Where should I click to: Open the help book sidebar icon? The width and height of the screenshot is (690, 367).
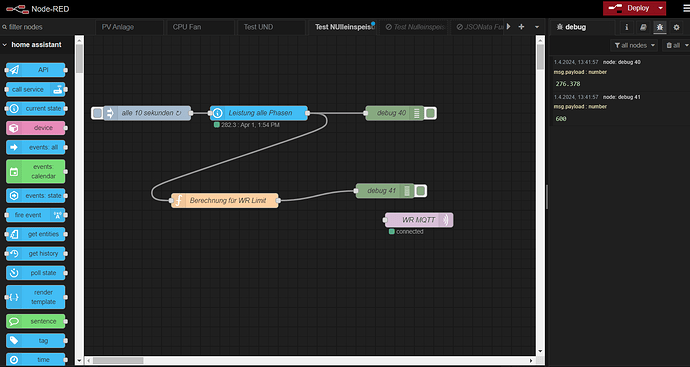pyautogui.click(x=643, y=27)
